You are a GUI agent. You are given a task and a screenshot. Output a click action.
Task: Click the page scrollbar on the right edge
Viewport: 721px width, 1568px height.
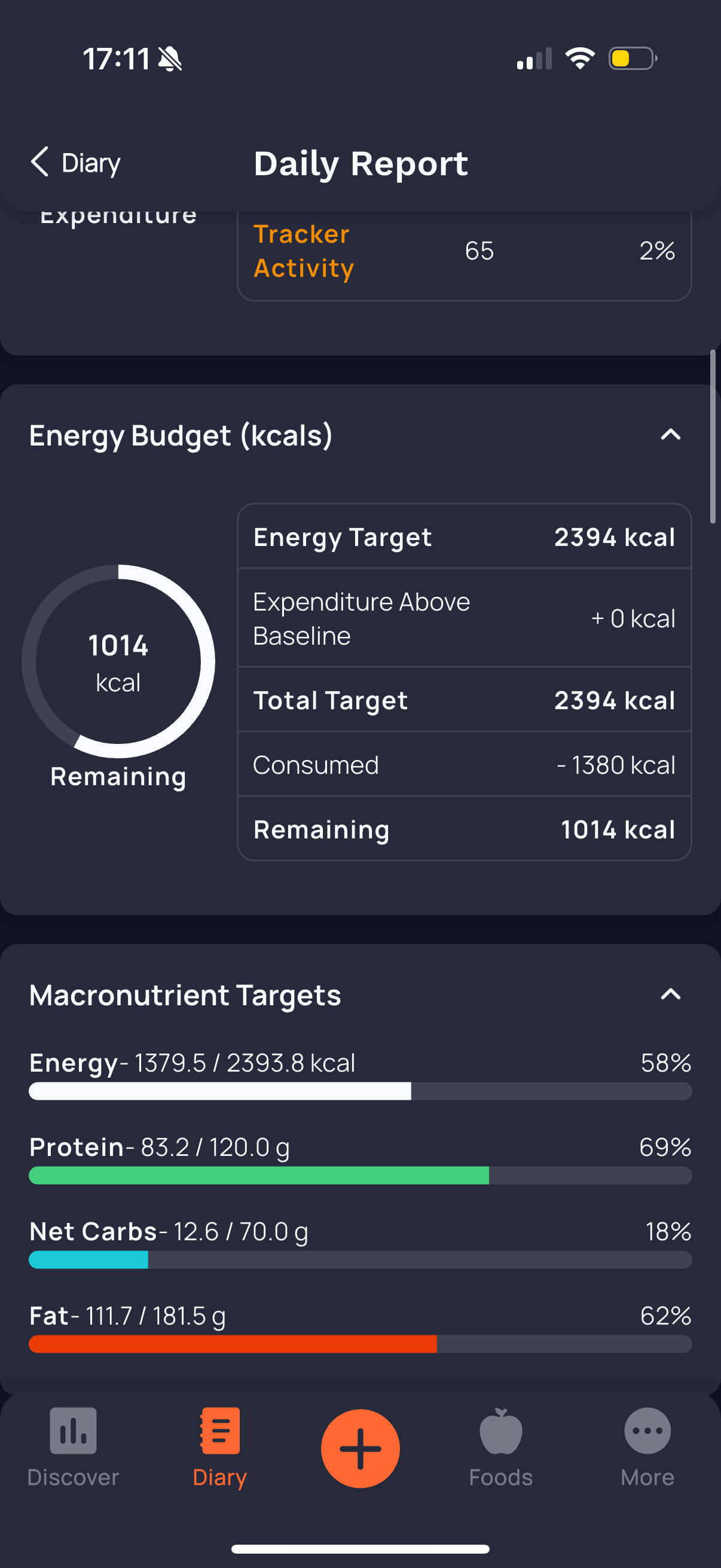(x=713, y=437)
